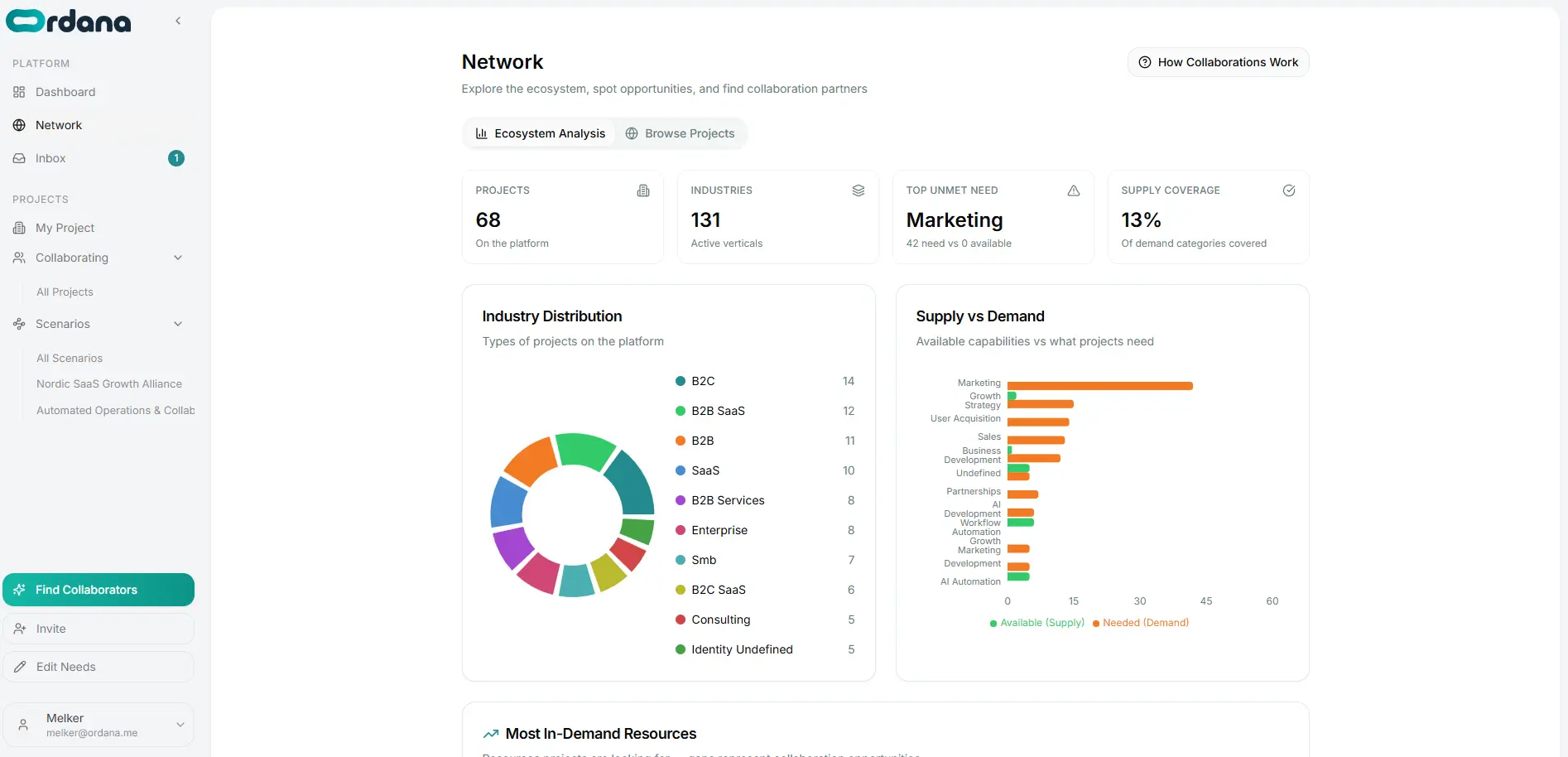Screen dimensions: 1568x757
Task: Open the Nordic SaaS Growth Alliance scenario
Action: tap(109, 384)
